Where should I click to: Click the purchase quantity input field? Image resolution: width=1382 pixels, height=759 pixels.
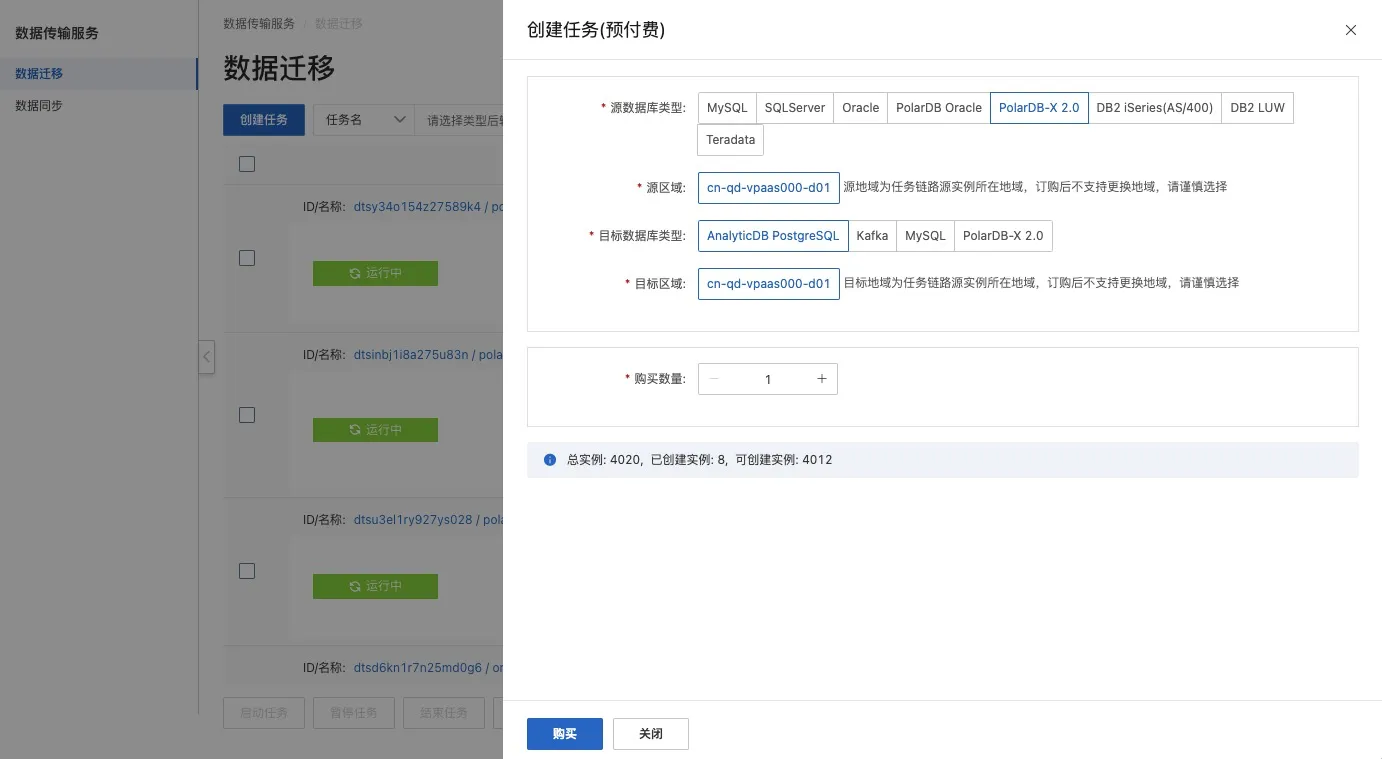(x=768, y=379)
